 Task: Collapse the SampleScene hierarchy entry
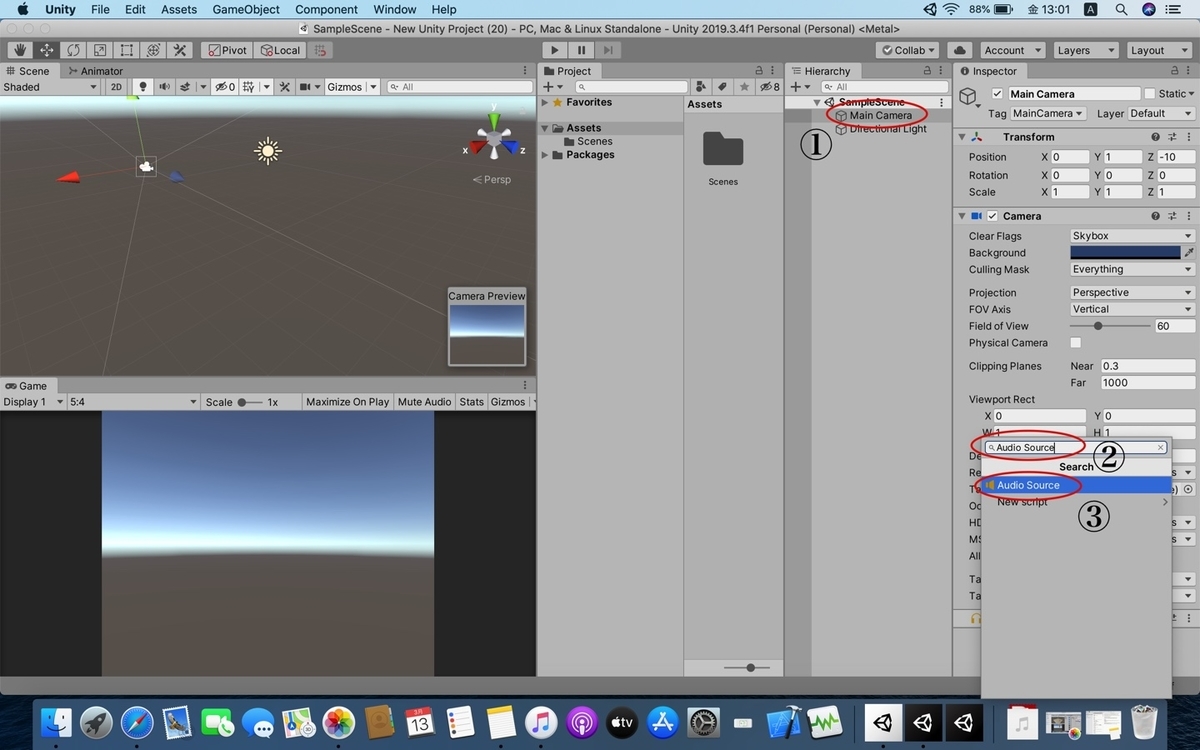coord(817,102)
